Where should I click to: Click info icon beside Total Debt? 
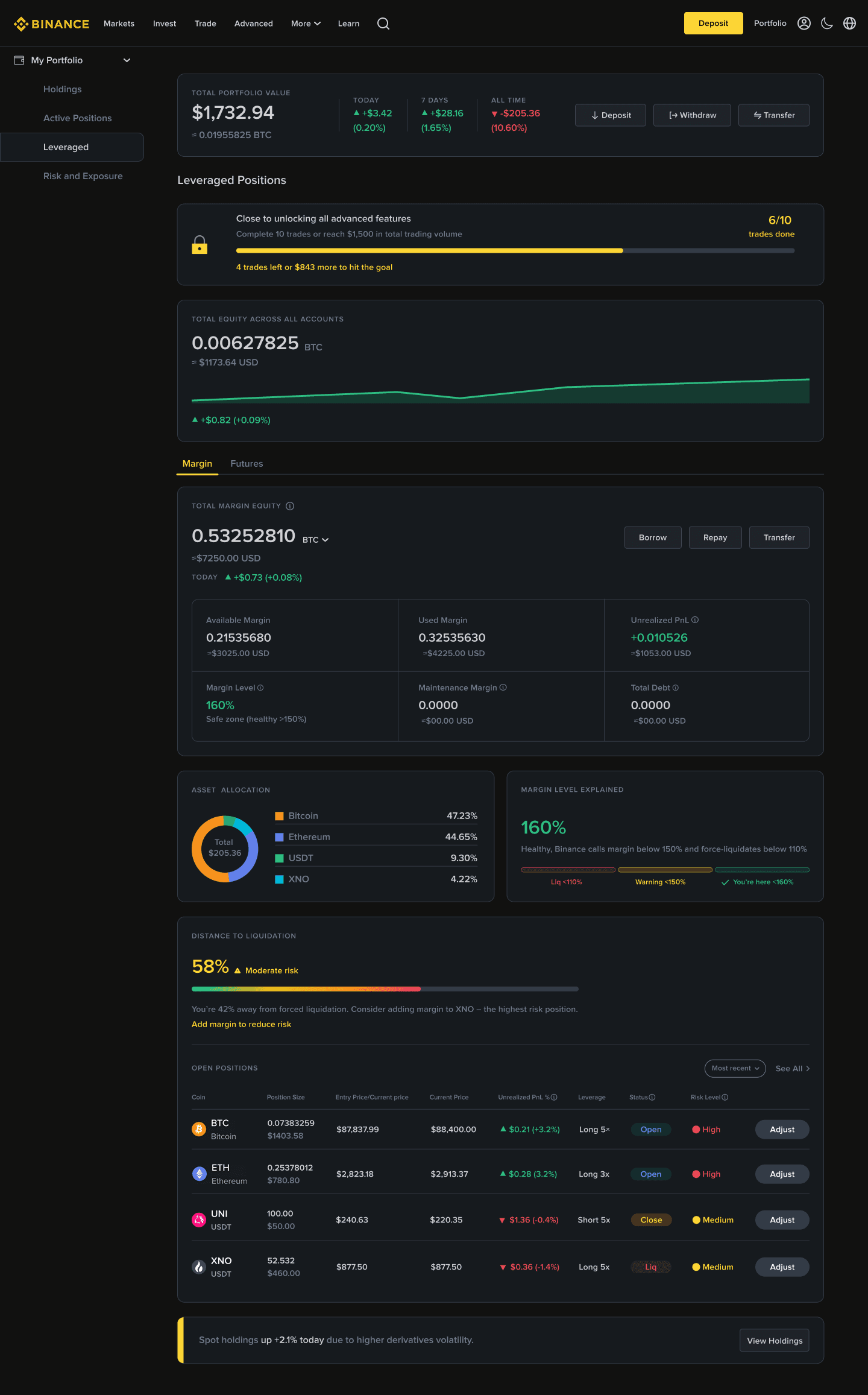[676, 688]
